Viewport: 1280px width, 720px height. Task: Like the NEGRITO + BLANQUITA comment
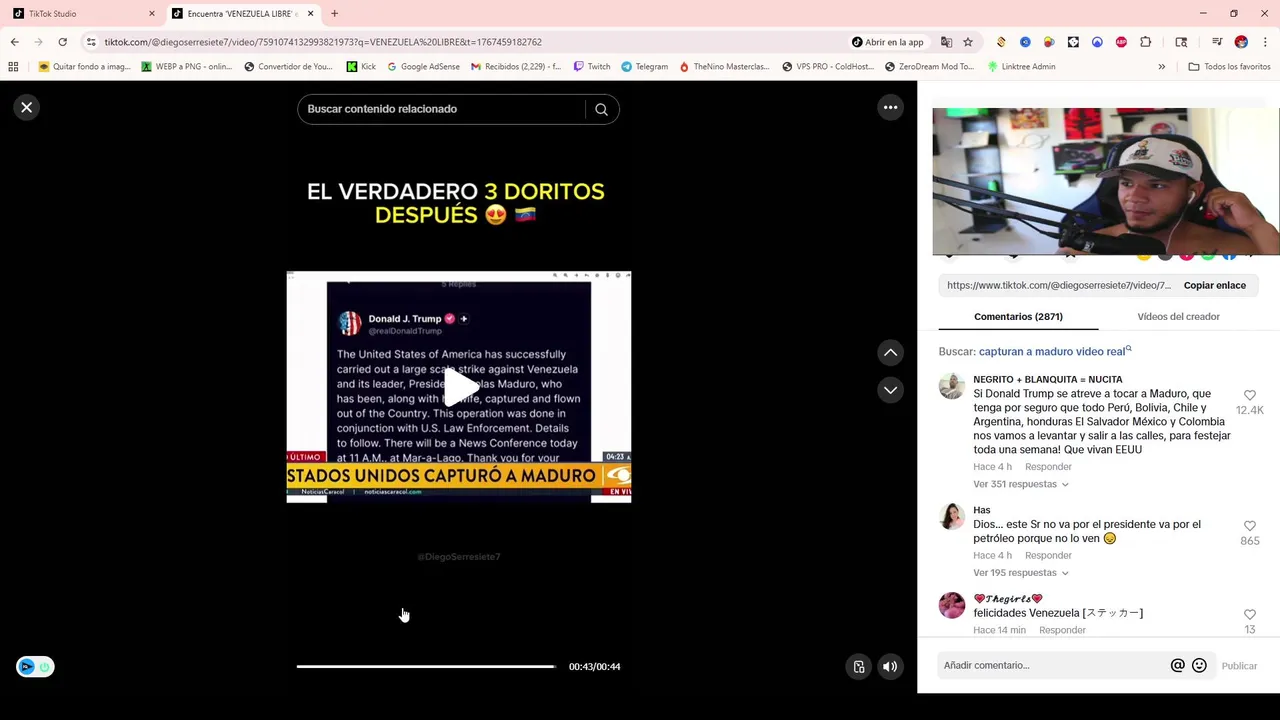coord(1249,396)
